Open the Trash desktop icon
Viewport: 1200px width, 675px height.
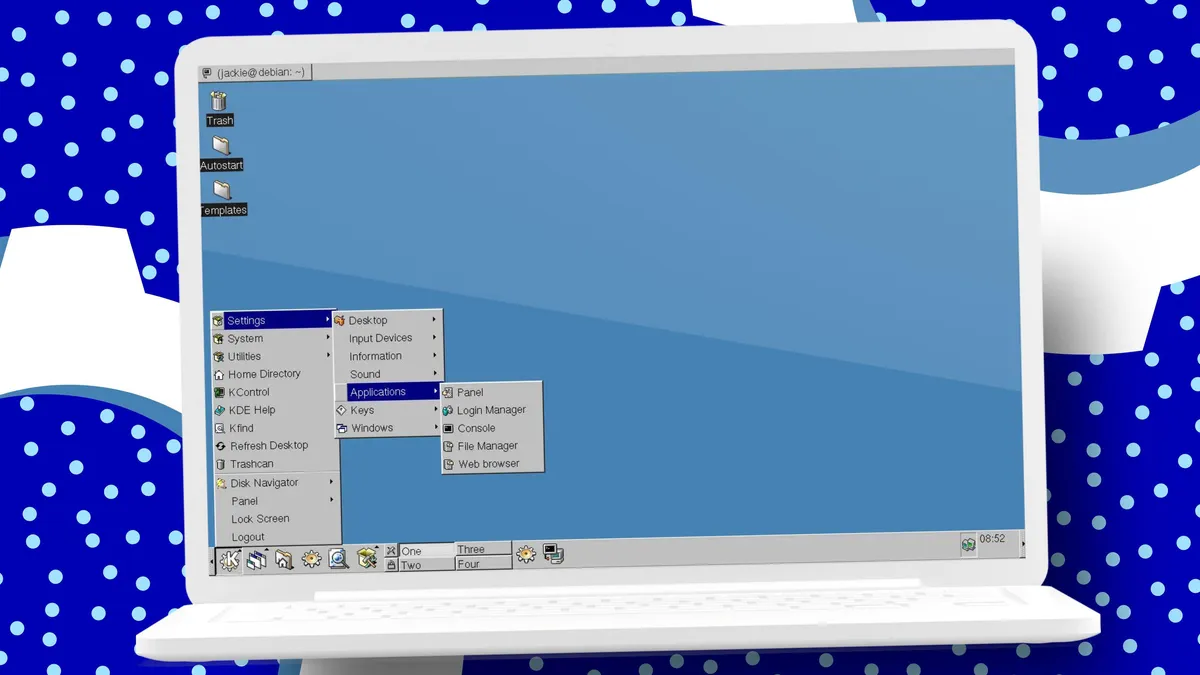click(219, 109)
